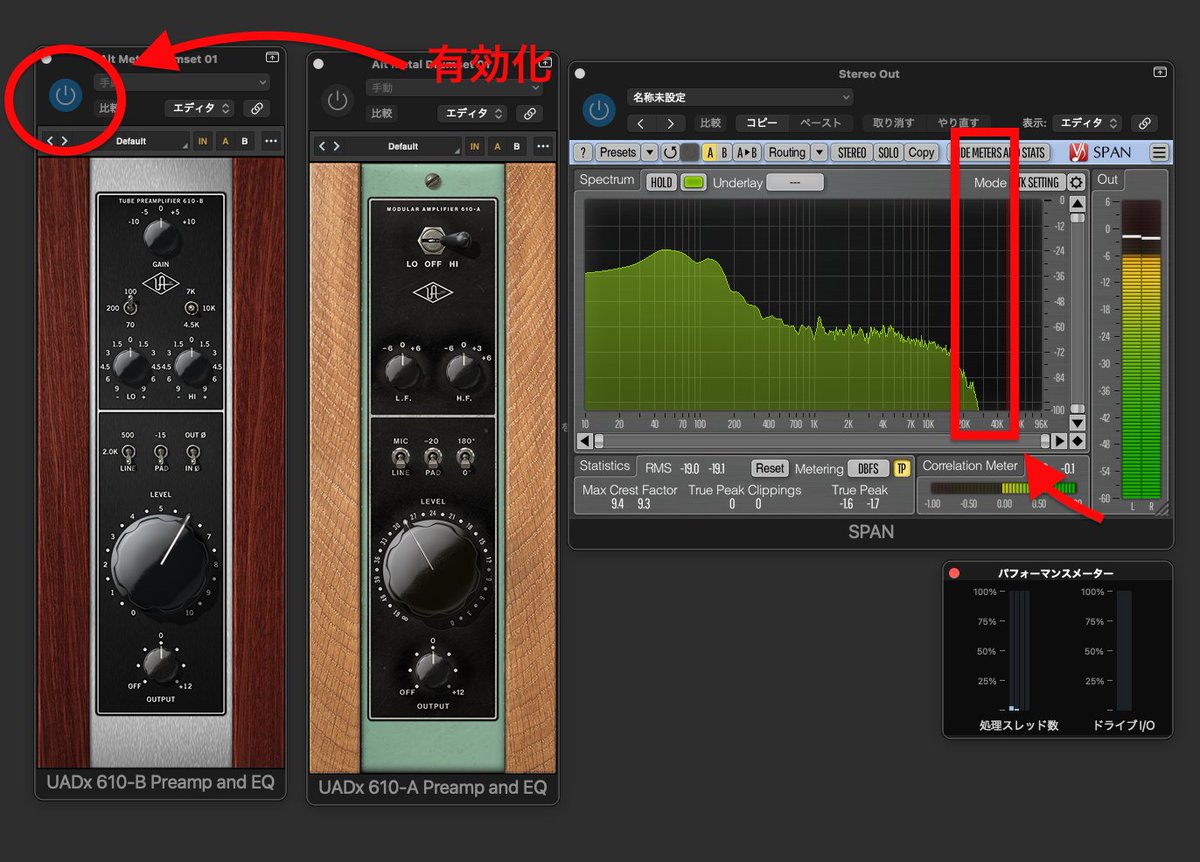Go to next preset in 610-B toolbar
Image resolution: width=1200 pixels, height=862 pixels.
click(64, 141)
